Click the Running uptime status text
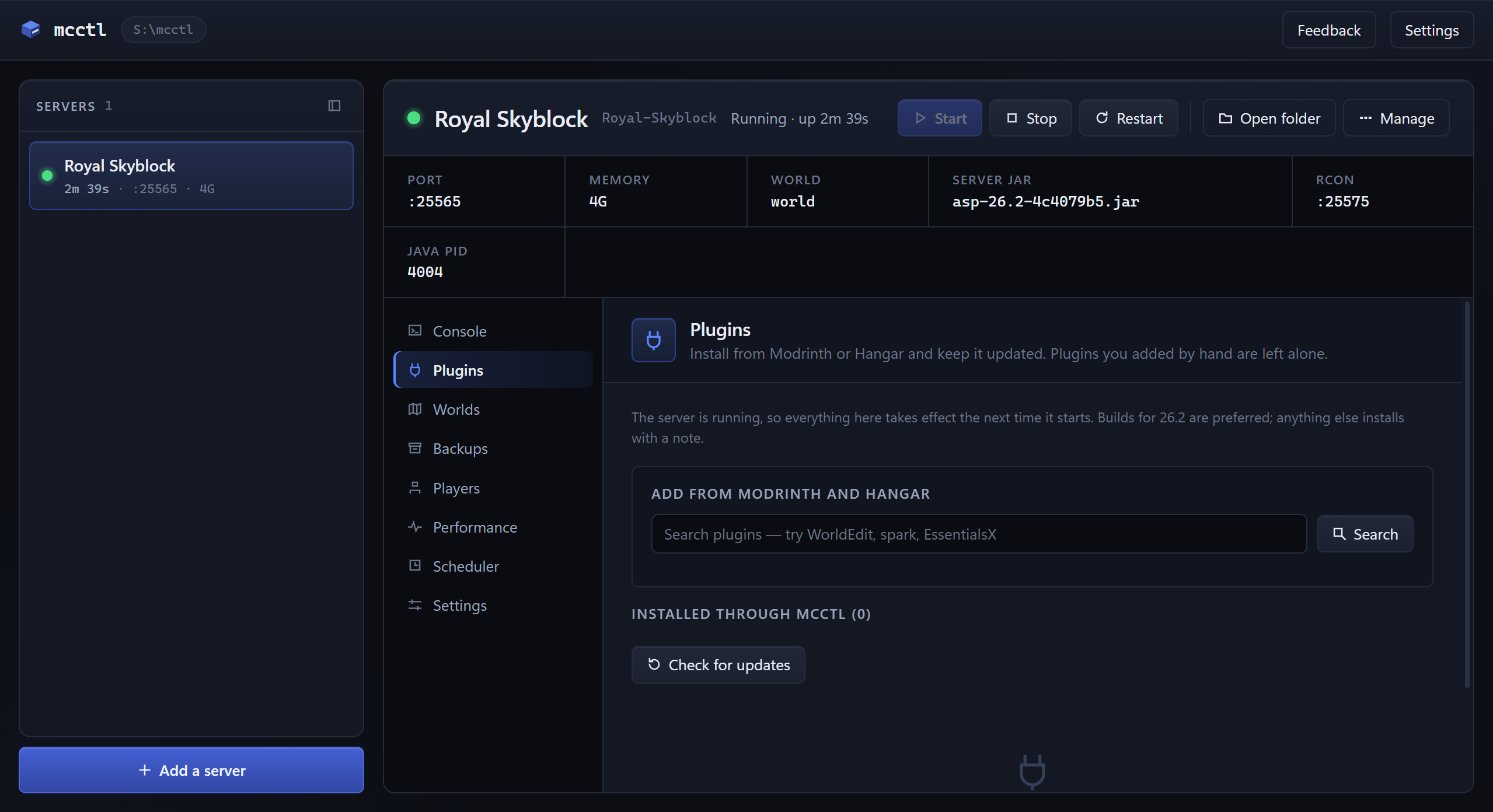The image size is (1493, 812). (799, 118)
